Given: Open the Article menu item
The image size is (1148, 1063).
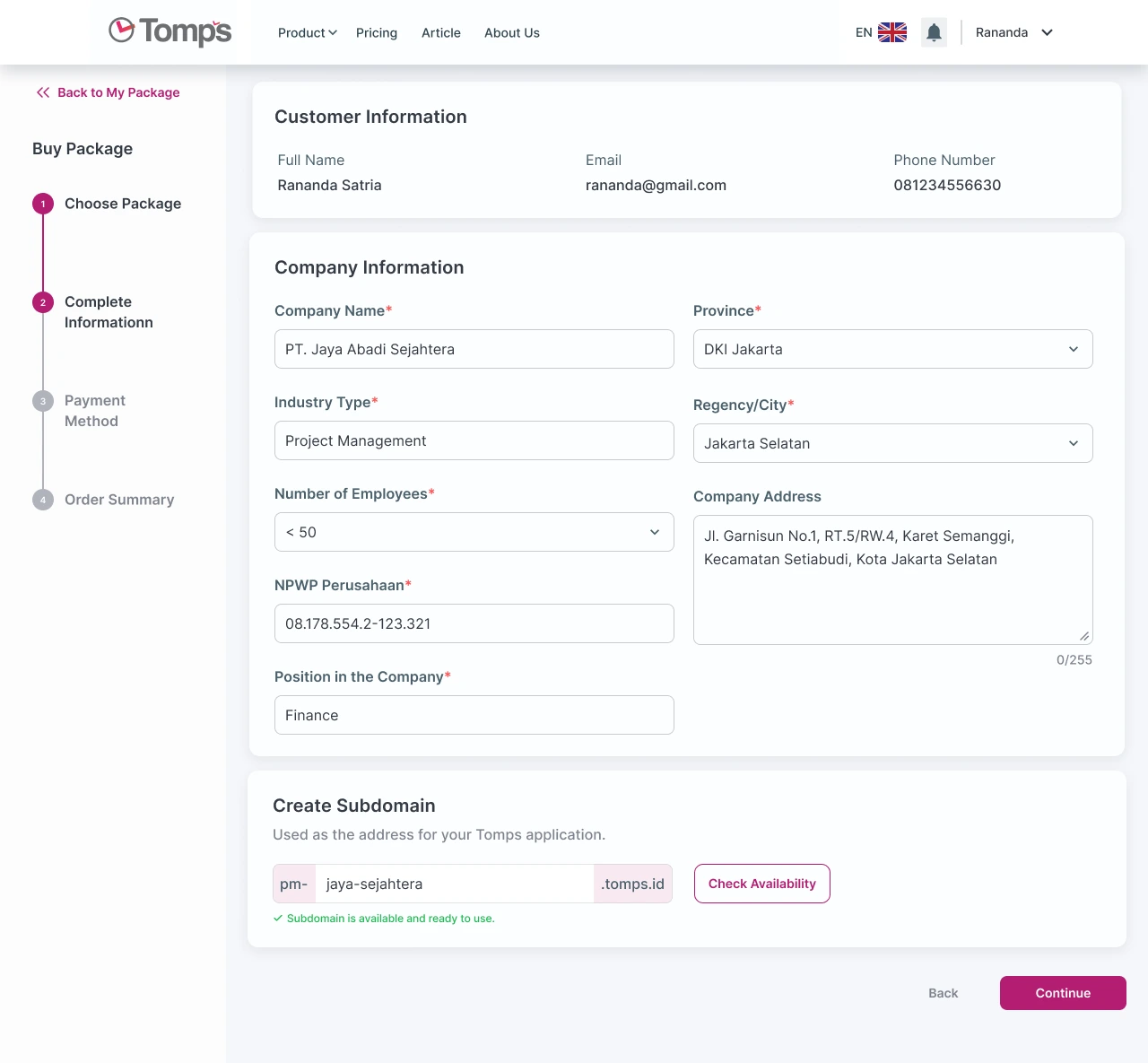Looking at the screenshot, I should point(441,32).
